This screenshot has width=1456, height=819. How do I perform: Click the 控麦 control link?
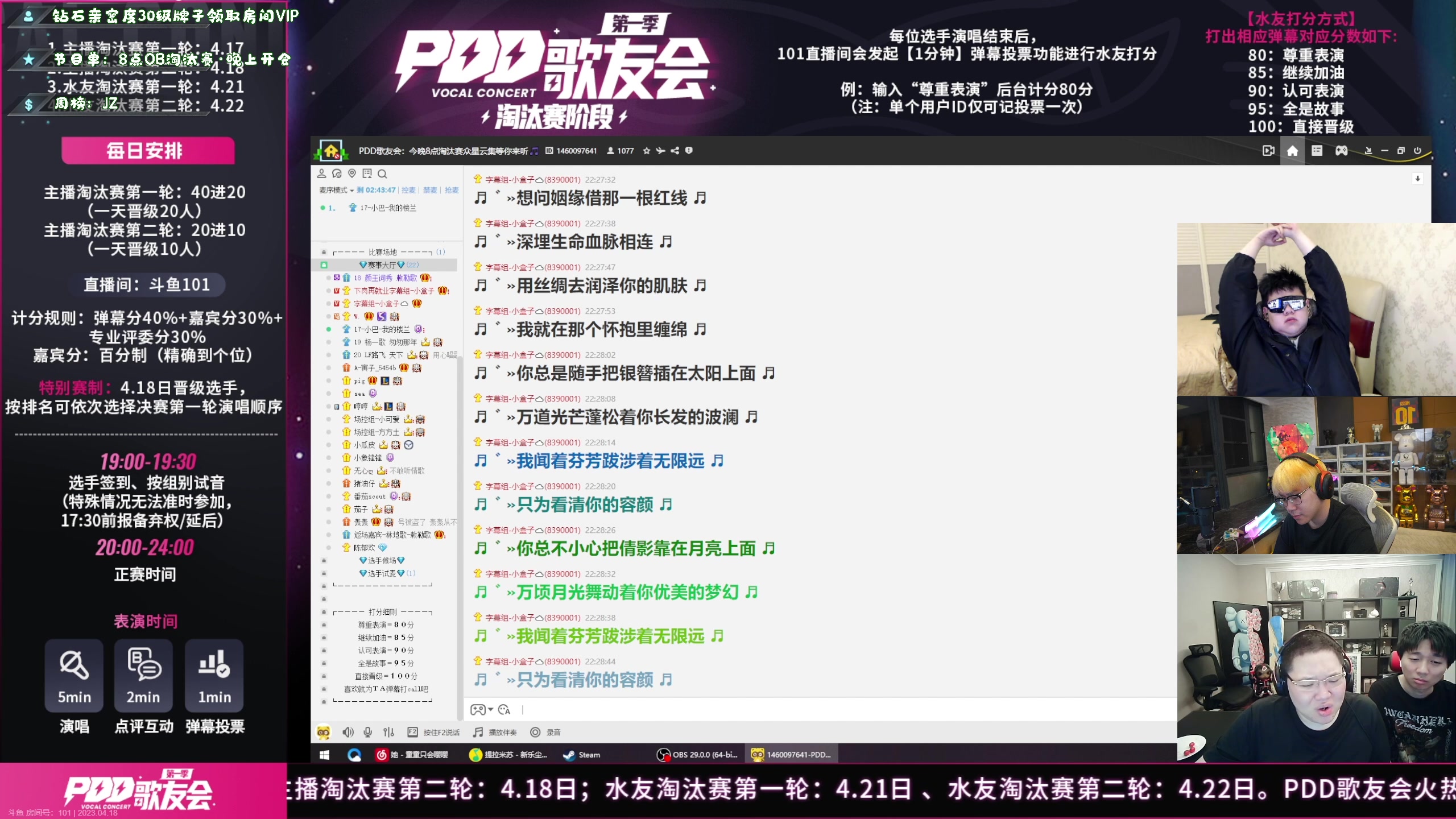tap(408, 190)
